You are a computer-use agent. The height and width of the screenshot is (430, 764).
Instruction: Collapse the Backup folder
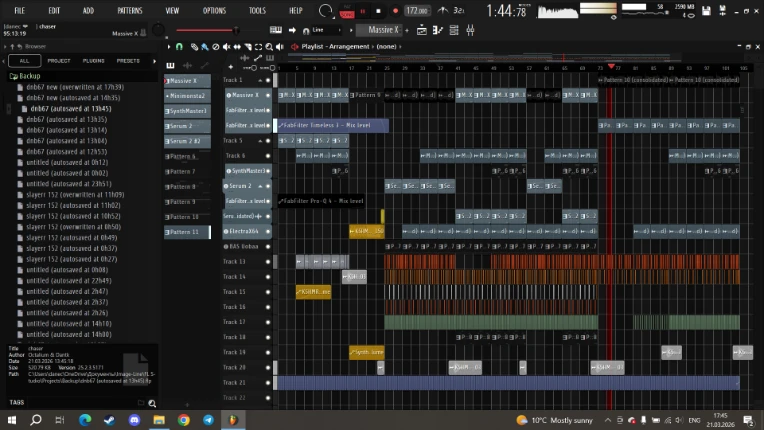coord(25,76)
